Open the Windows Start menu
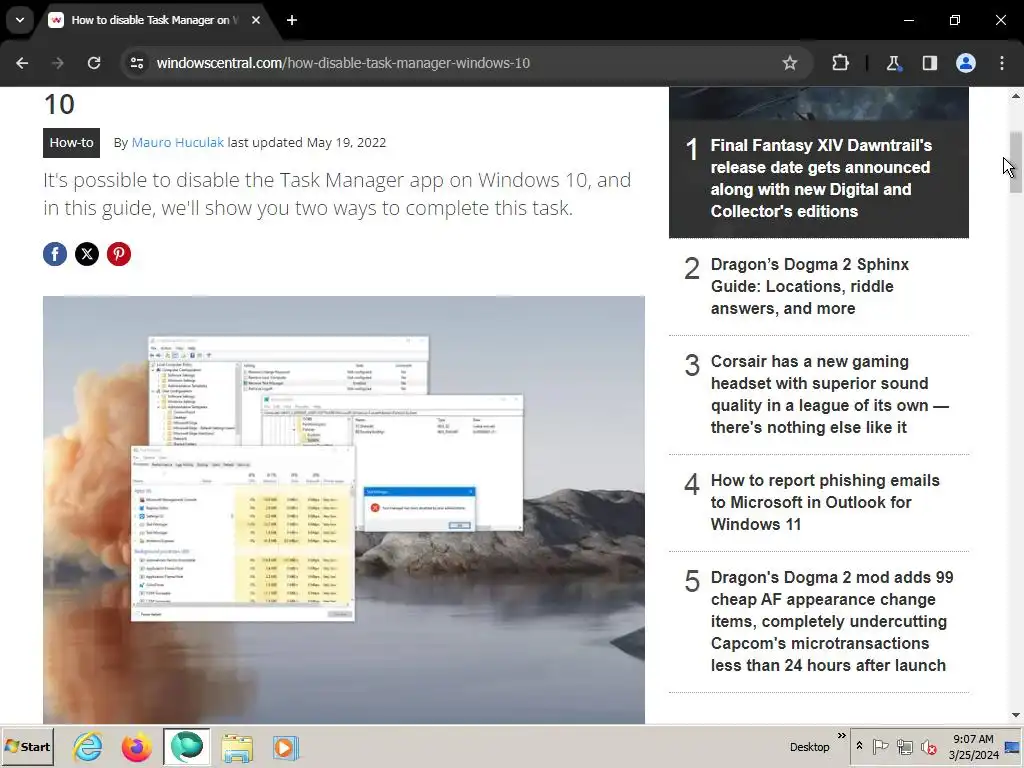This screenshot has height=768, width=1024. coord(27,747)
